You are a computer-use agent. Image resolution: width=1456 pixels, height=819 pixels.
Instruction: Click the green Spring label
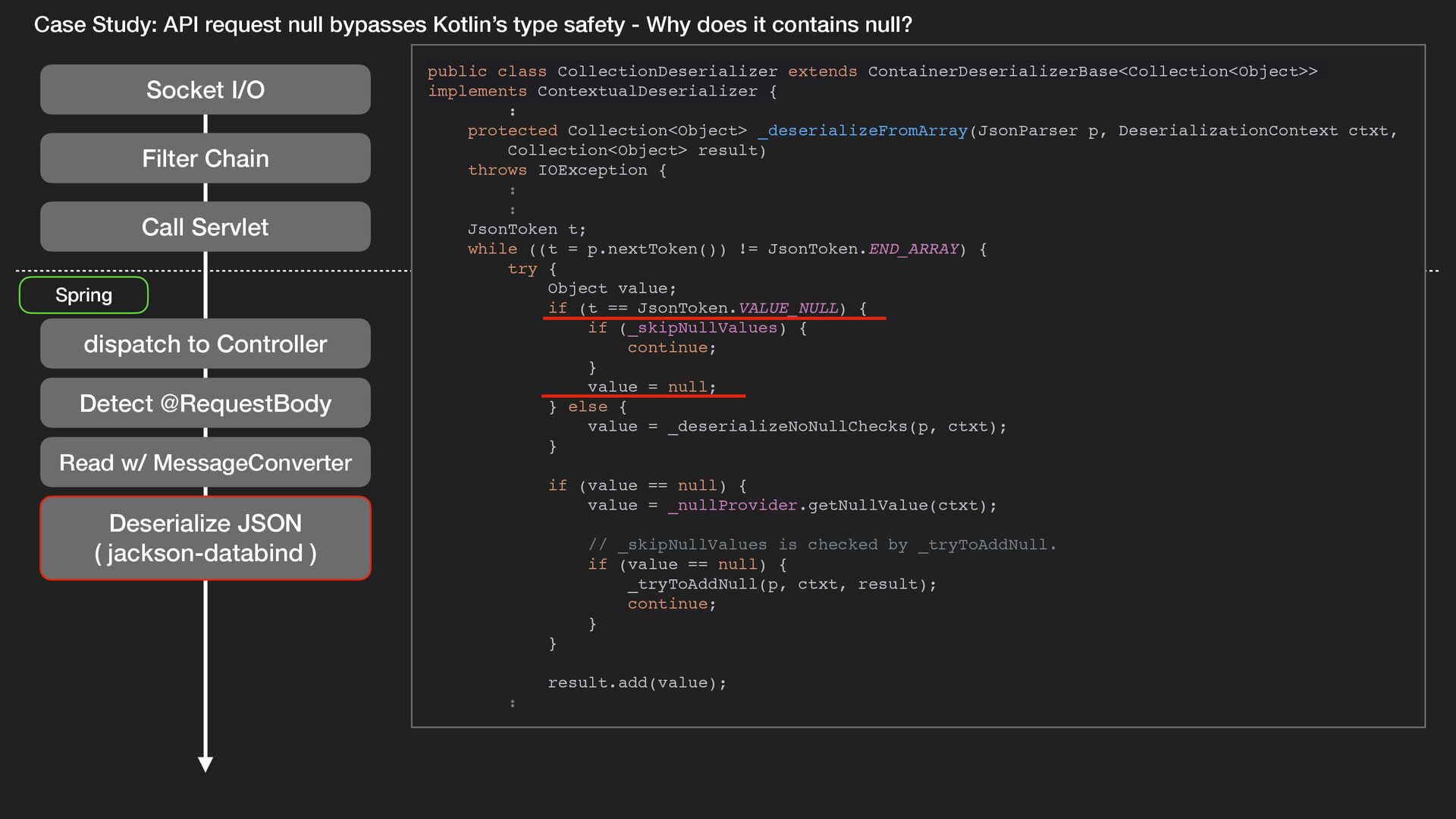[x=83, y=295]
